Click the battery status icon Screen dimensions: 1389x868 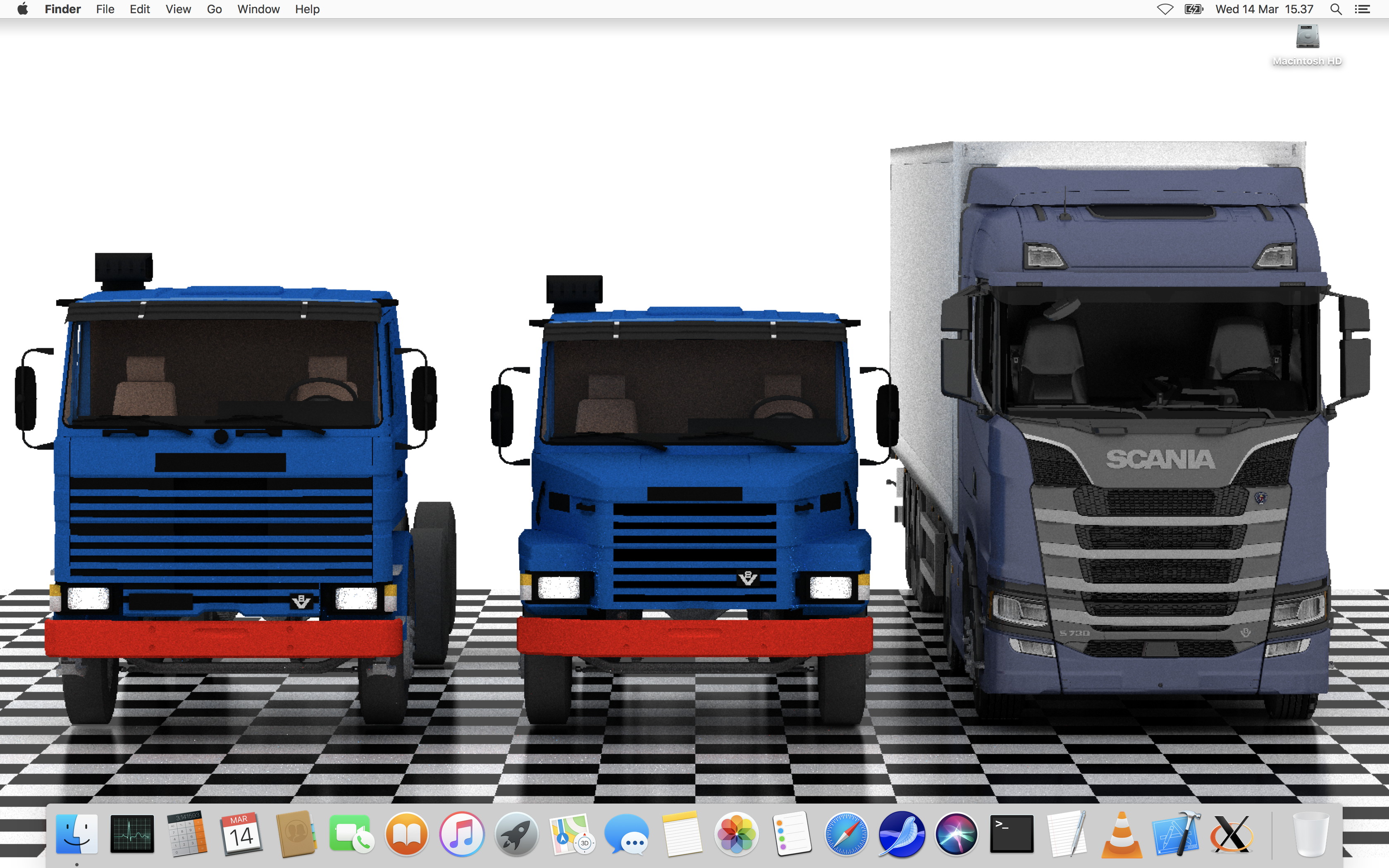1194,9
